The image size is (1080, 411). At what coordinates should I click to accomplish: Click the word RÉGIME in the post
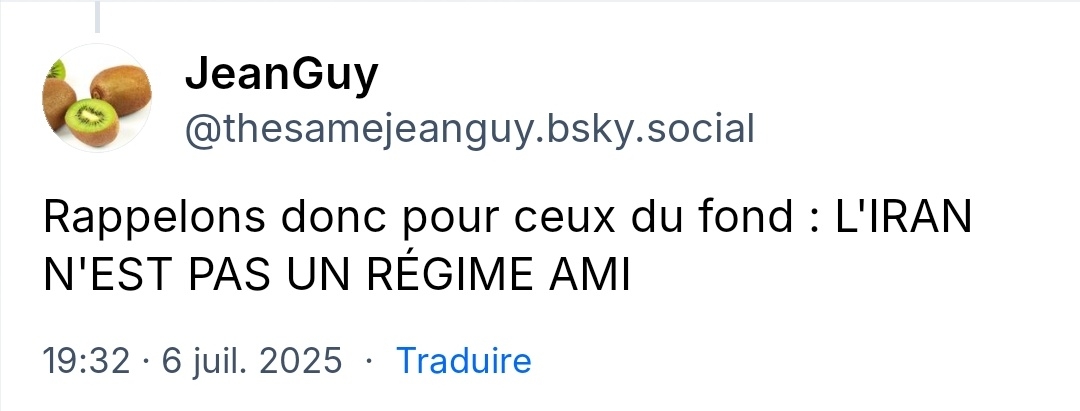[450, 275]
